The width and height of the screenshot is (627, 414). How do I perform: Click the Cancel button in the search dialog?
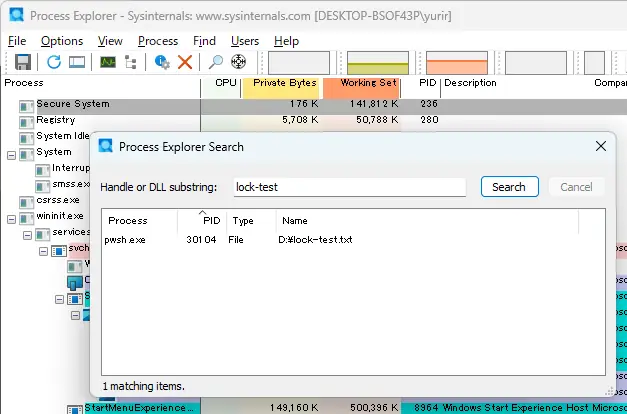point(576,187)
